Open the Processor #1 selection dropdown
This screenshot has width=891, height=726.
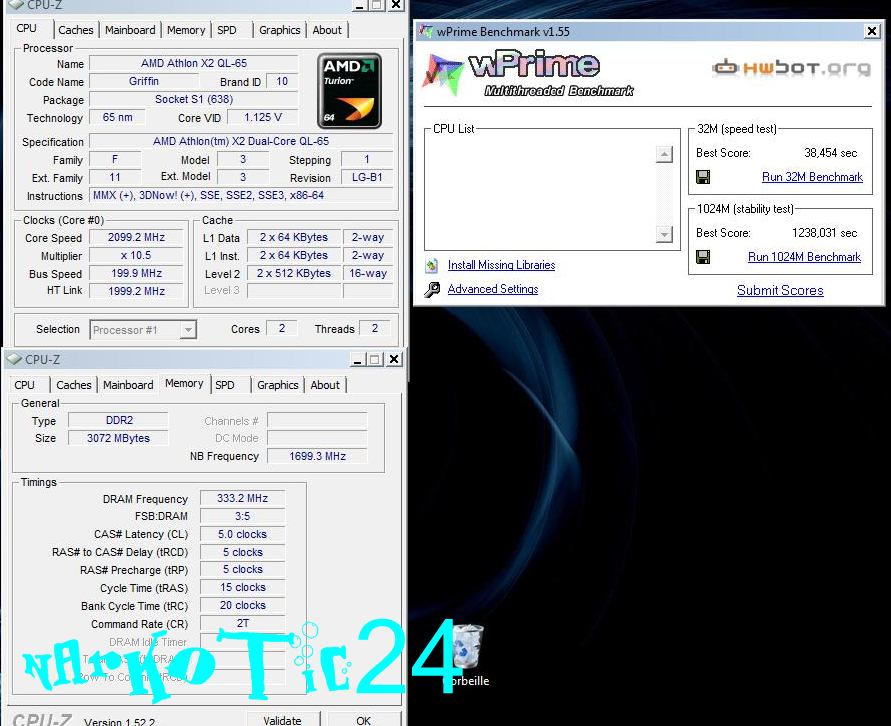188,329
